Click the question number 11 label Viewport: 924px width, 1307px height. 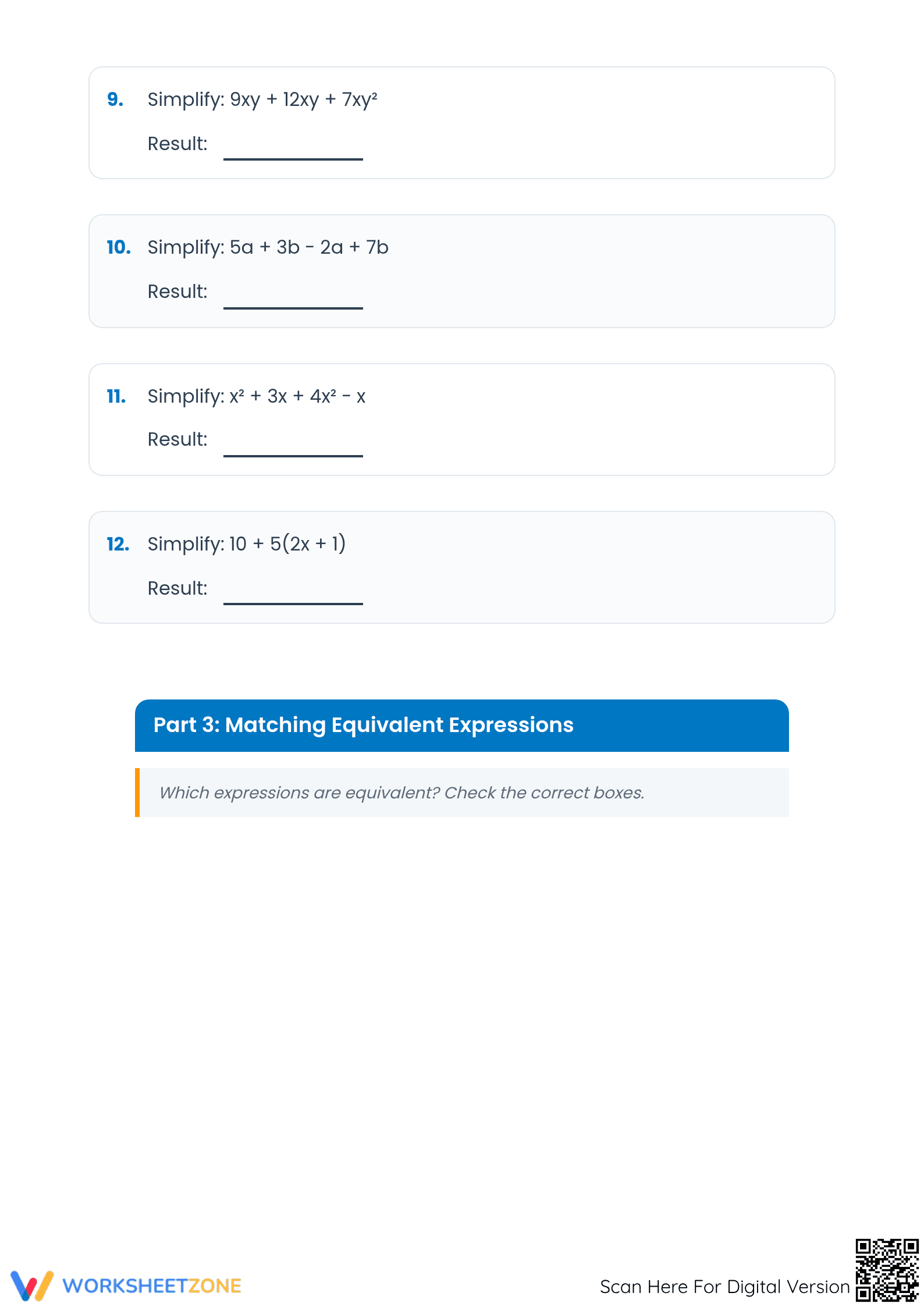pos(116,396)
